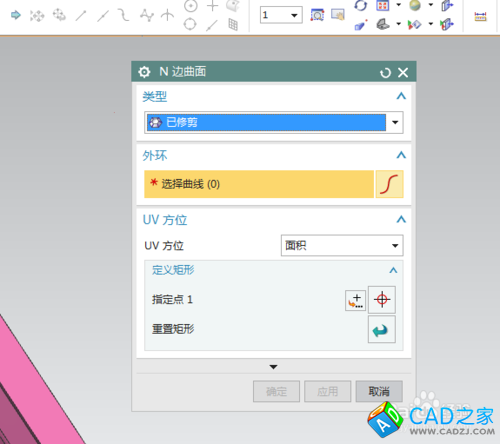This screenshot has height=444, width=500.
Task: Click the rotate view icon in the toolbar
Action: [361, 6]
